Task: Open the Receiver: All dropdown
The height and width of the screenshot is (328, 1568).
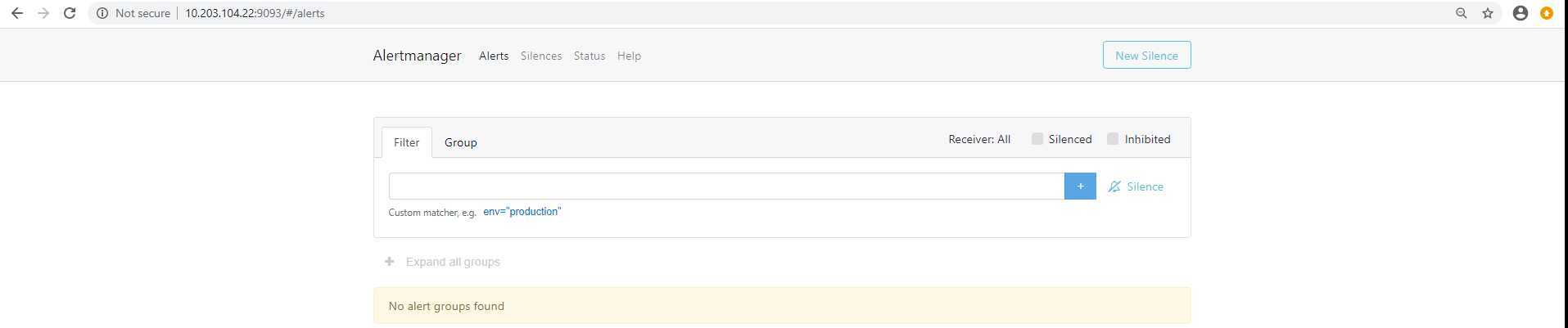Action: (979, 139)
